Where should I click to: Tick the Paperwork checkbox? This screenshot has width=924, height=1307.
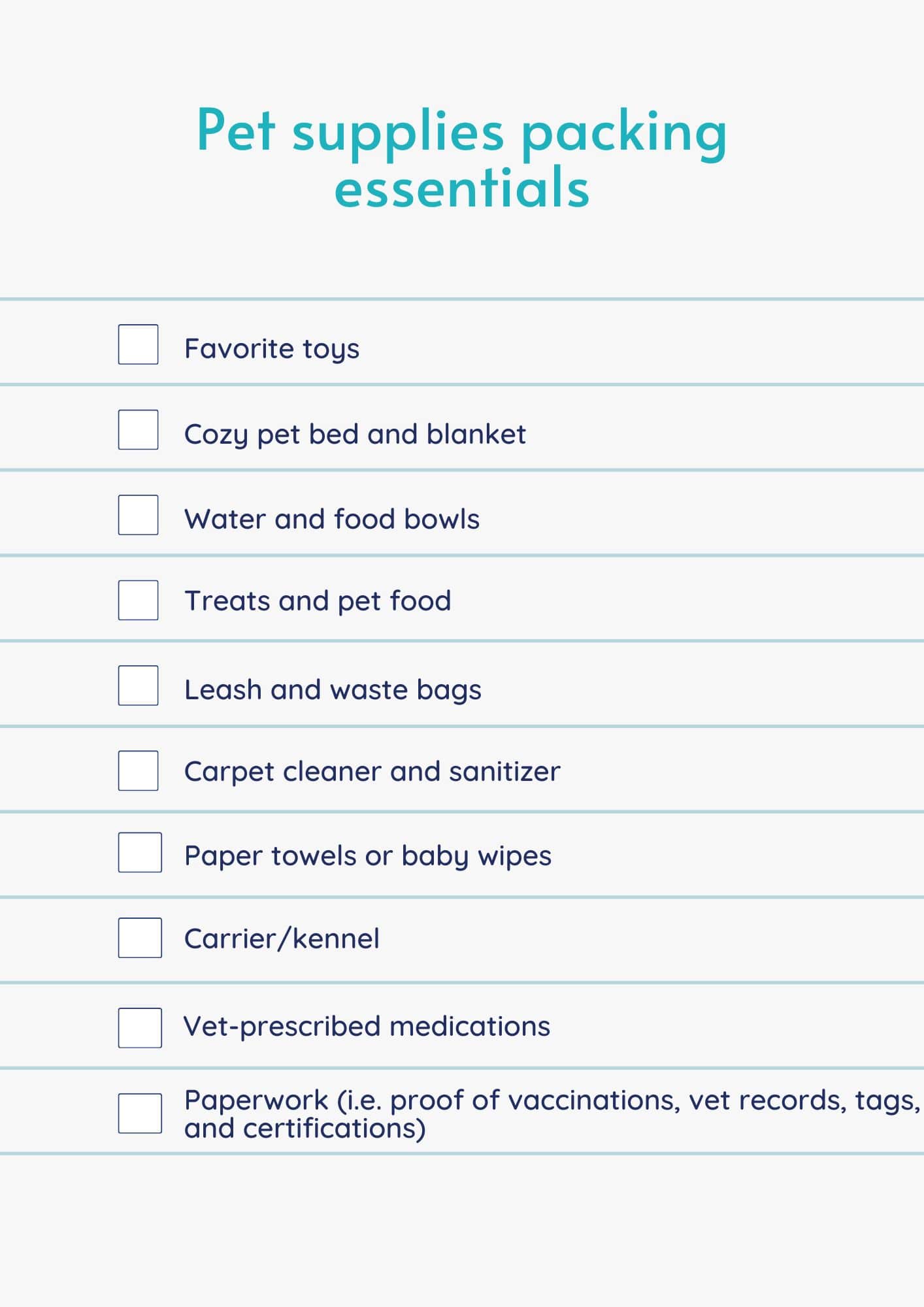[140, 1113]
